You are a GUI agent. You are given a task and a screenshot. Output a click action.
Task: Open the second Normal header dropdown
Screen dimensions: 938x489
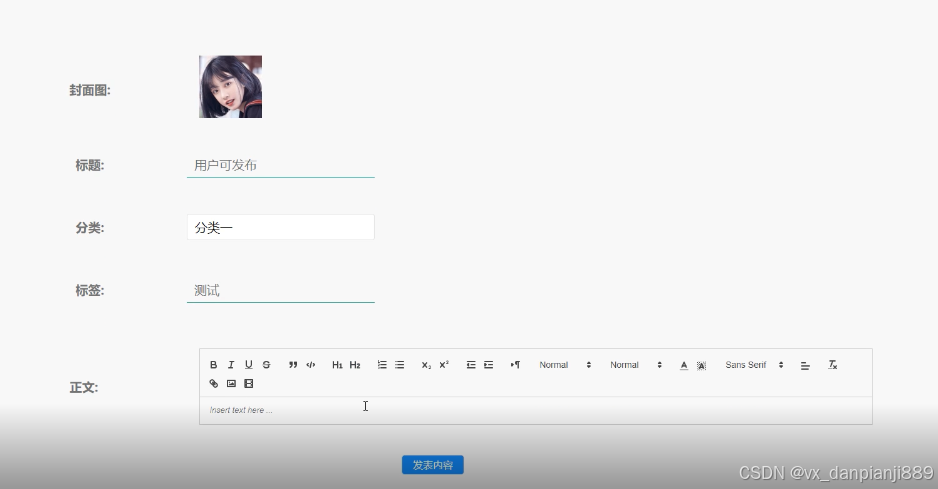point(636,365)
